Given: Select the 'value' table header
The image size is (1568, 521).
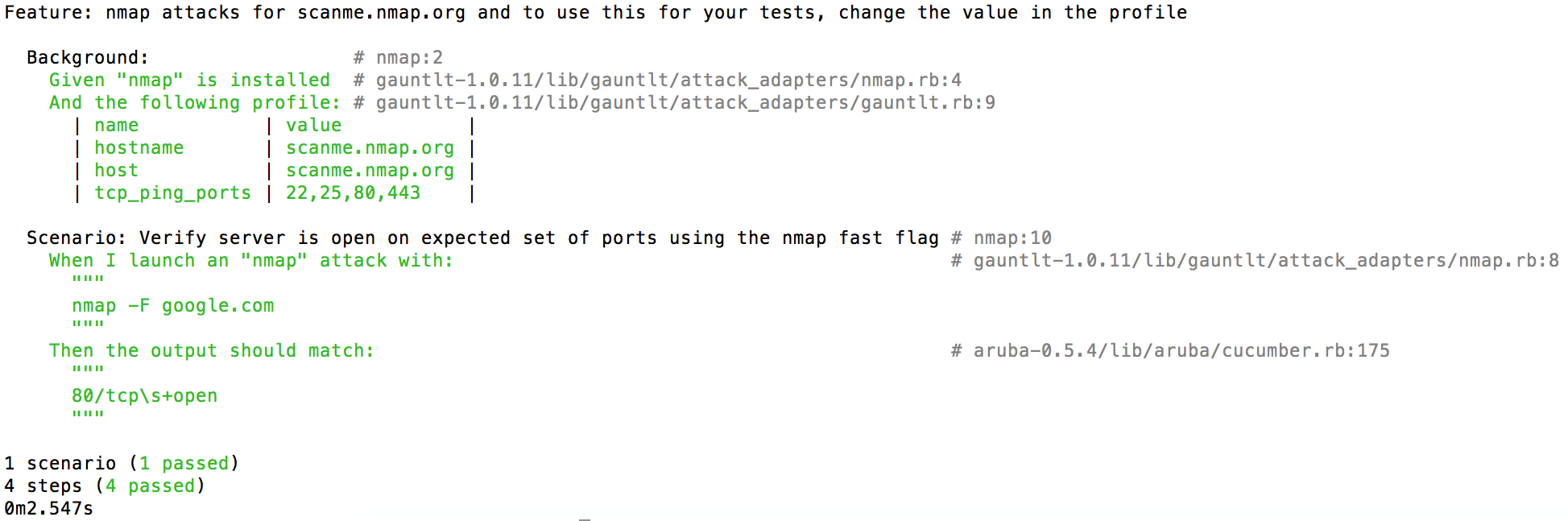Looking at the screenshot, I should point(313,126).
